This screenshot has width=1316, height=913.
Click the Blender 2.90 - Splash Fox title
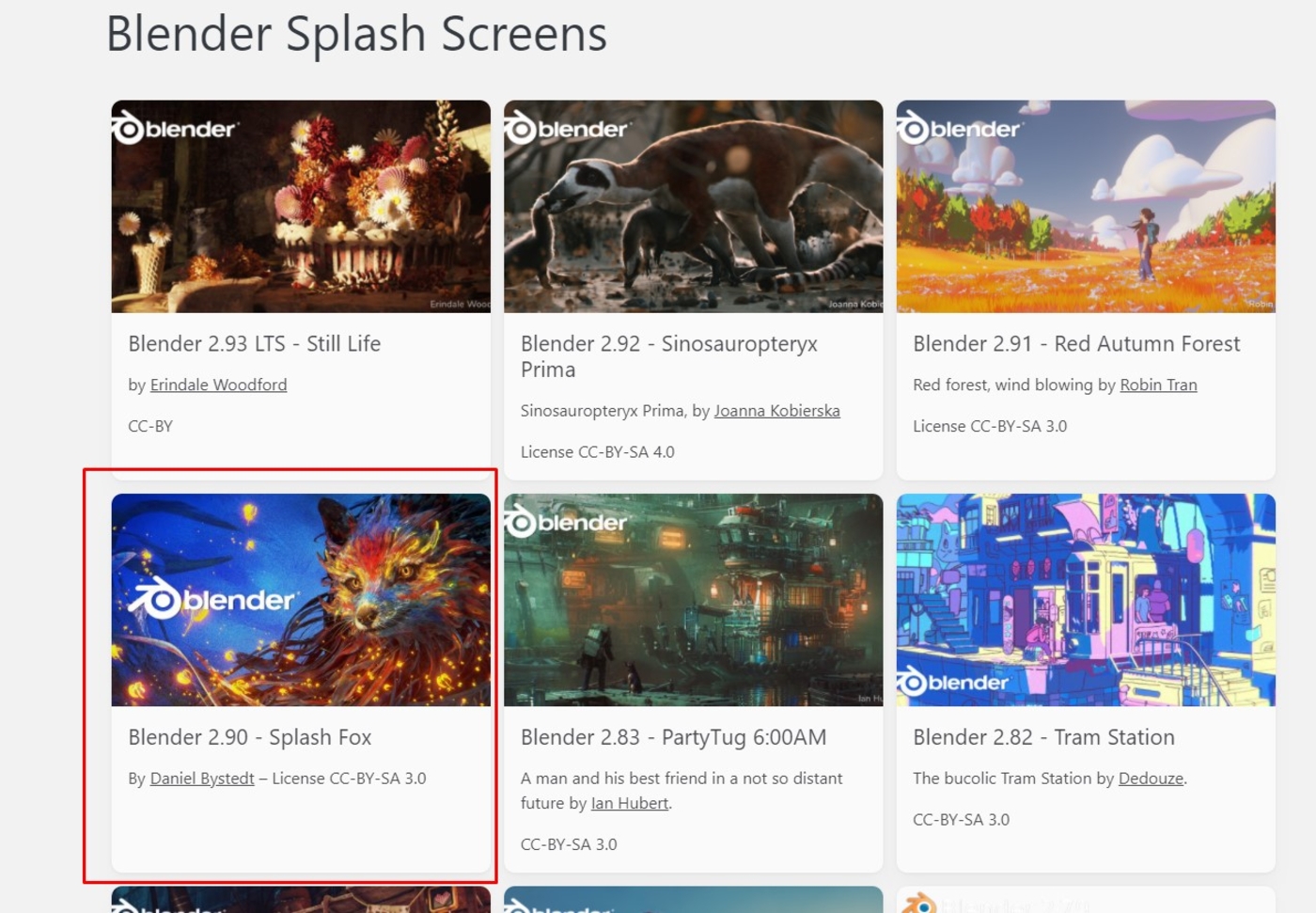250,737
